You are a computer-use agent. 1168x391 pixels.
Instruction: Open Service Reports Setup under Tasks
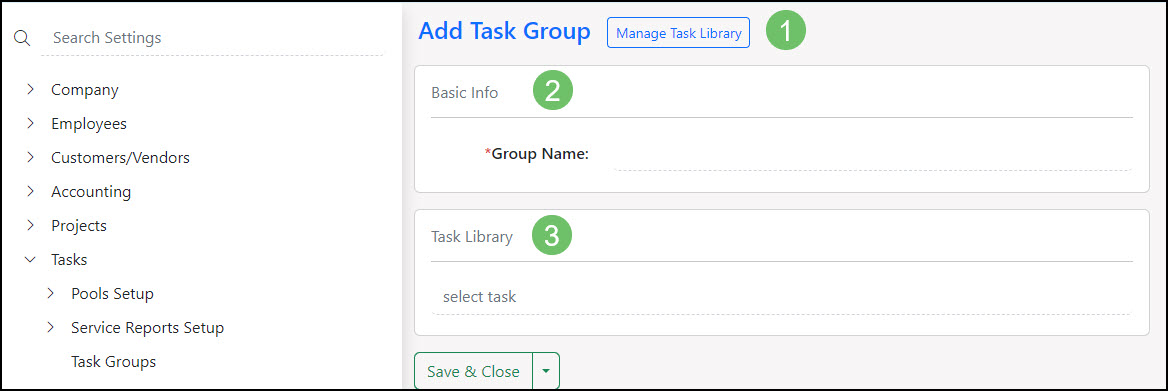[147, 328]
